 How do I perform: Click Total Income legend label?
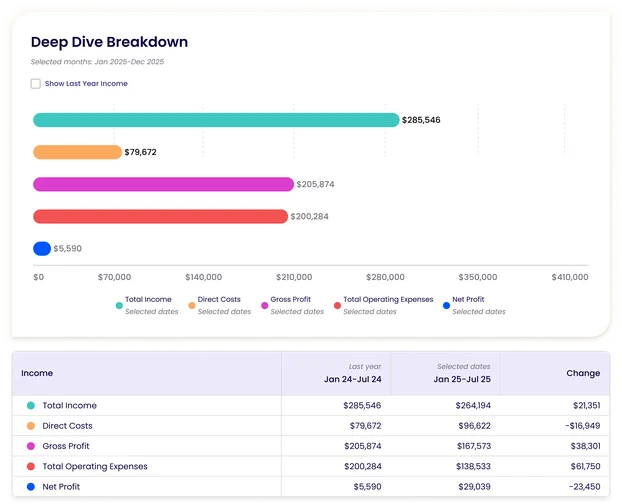148,299
